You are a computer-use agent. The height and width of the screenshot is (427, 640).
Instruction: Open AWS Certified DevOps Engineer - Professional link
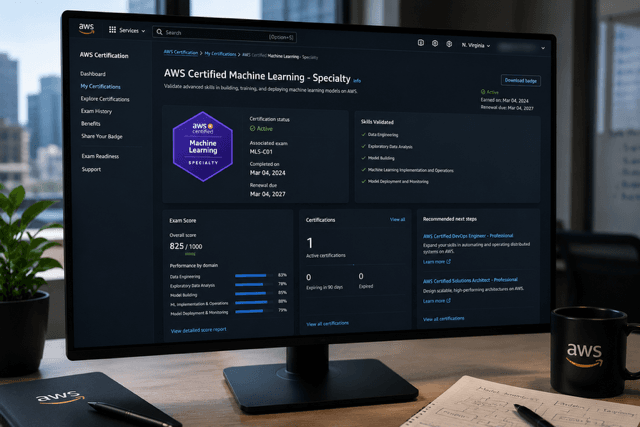click(x=468, y=236)
